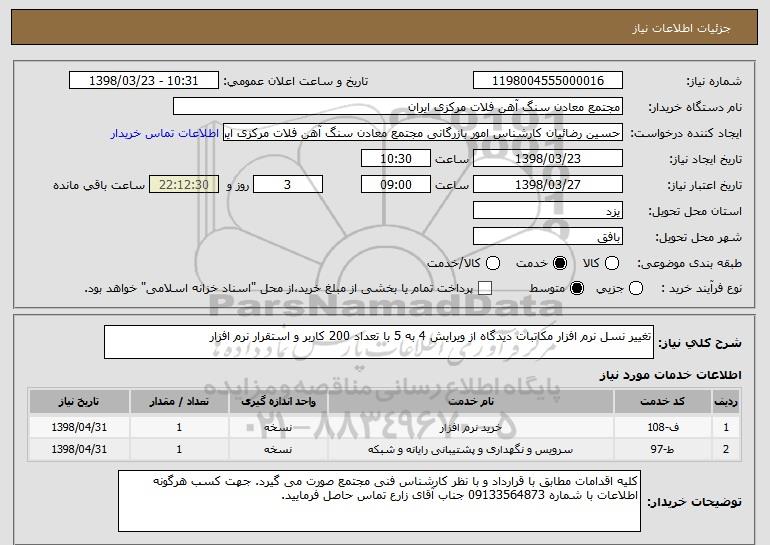Click the public announcement date field 10:31
The height and width of the screenshot is (545, 770).
143,81
